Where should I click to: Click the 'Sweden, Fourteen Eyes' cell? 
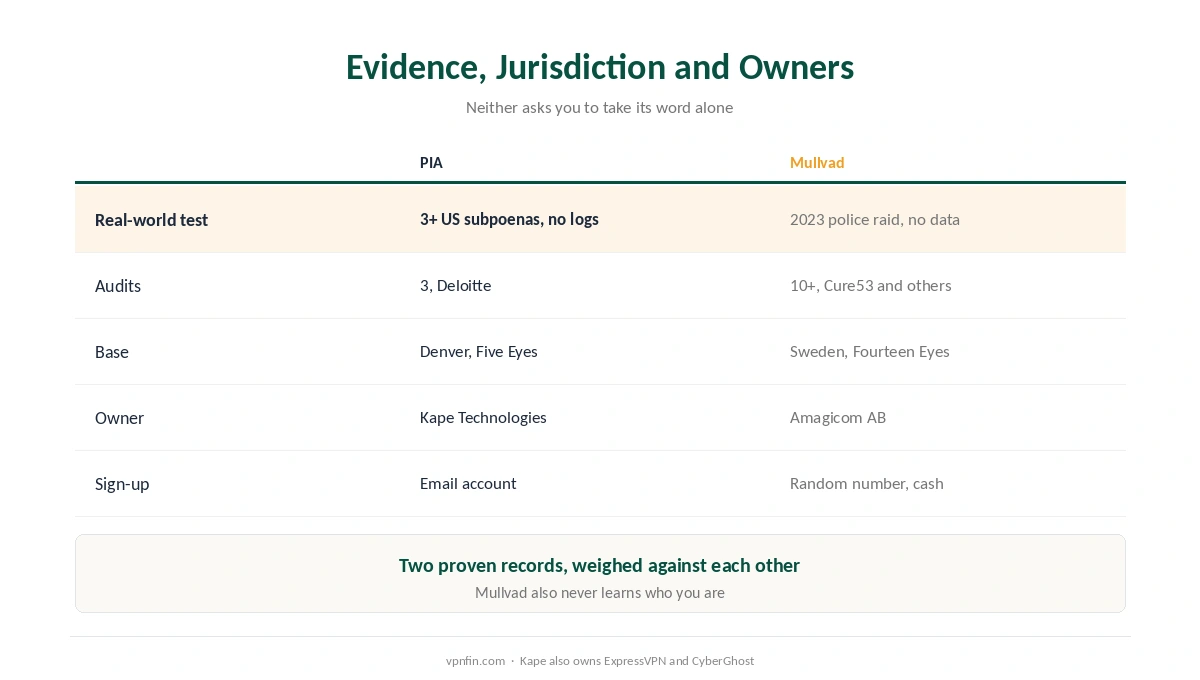[x=870, y=351]
